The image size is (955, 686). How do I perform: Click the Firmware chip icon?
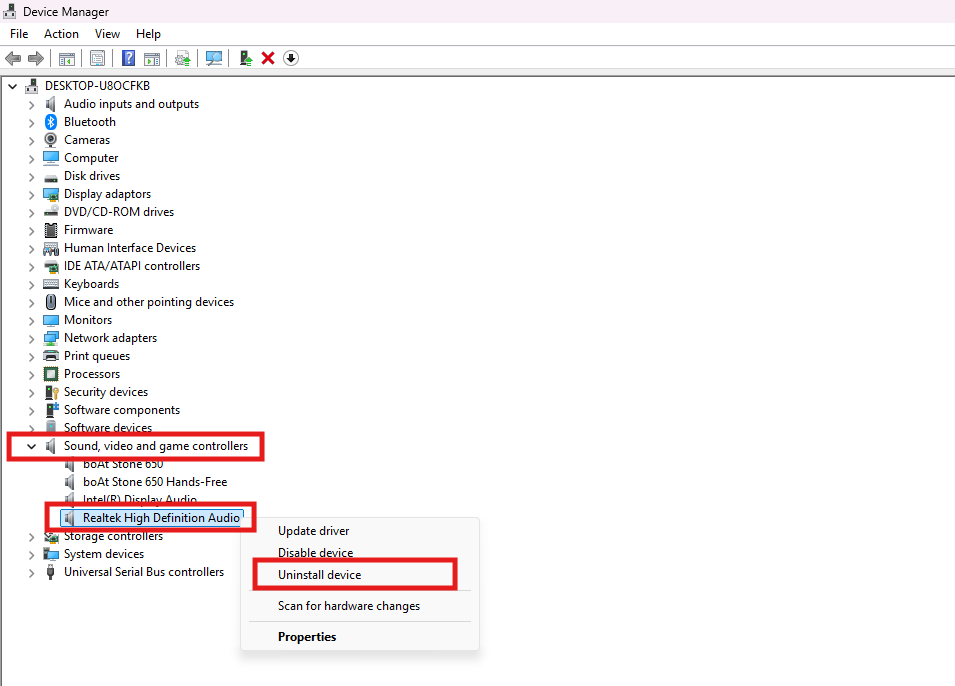point(51,230)
